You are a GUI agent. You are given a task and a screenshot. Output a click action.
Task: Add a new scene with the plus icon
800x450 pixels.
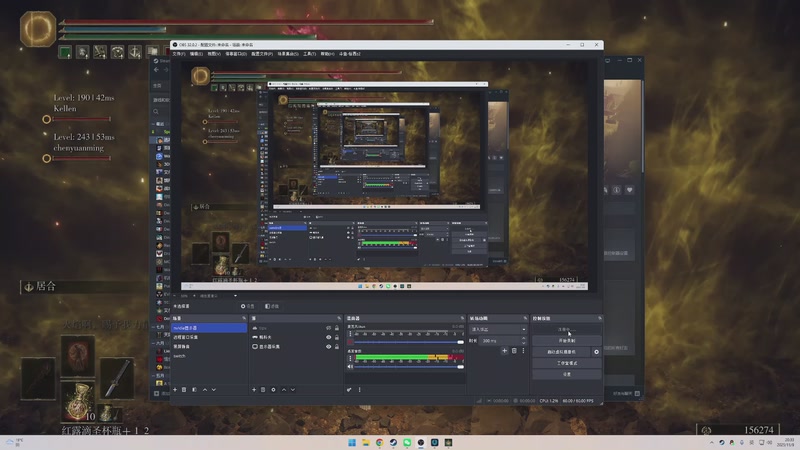coord(175,389)
